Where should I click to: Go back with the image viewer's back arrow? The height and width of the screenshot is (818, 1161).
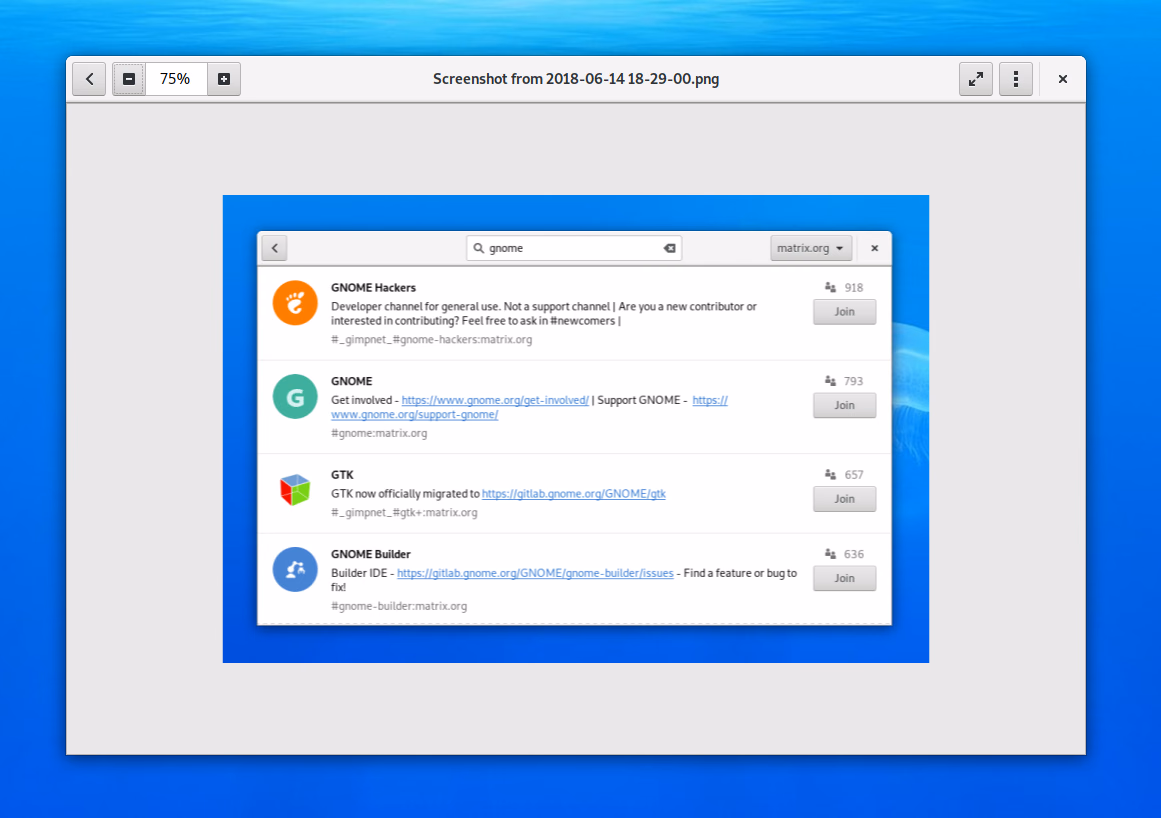click(x=90, y=79)
